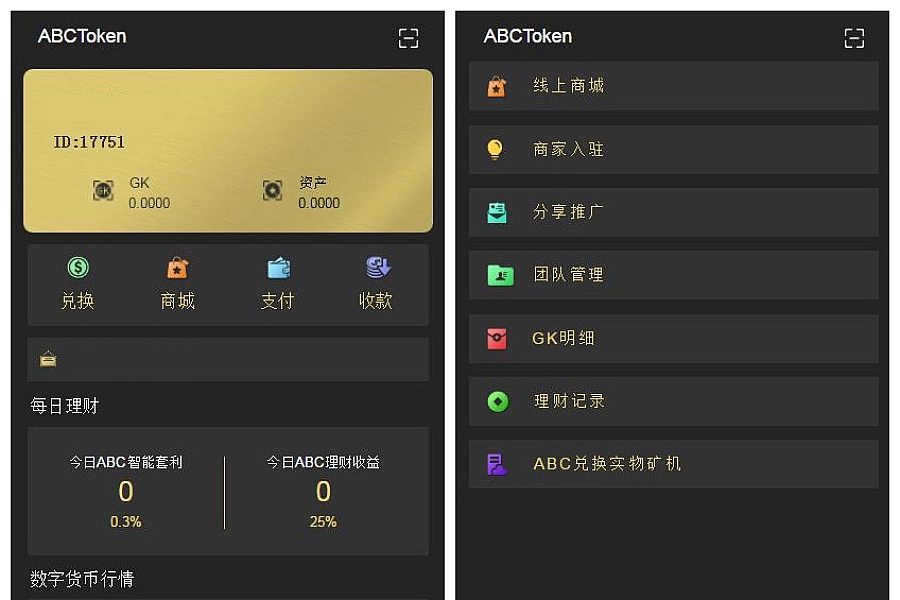This screenshot has height=600, width=900.
Task: Select ABC兑换实物矿机 menu item
Action: coord(673,464)
